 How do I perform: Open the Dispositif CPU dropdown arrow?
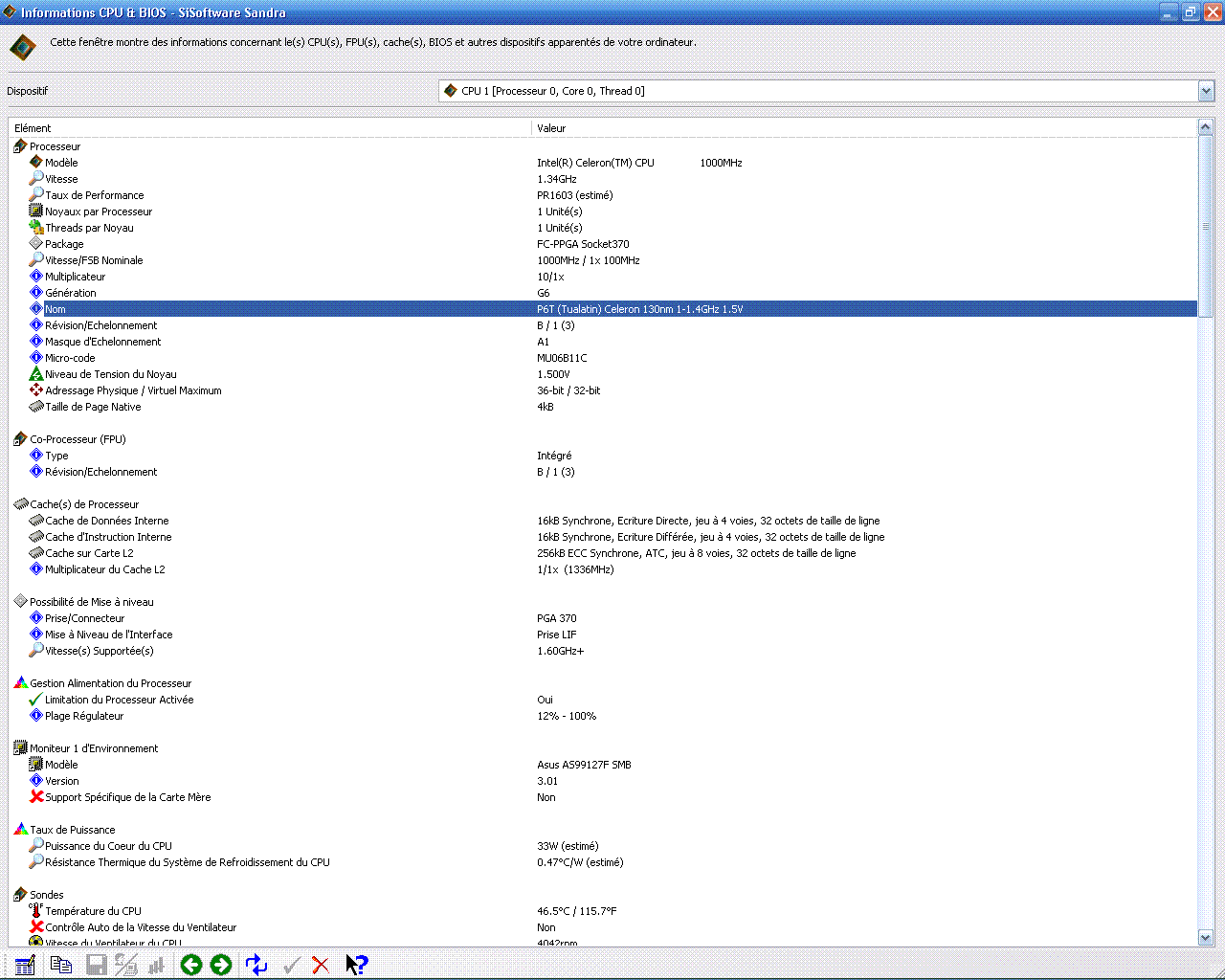1206,91
